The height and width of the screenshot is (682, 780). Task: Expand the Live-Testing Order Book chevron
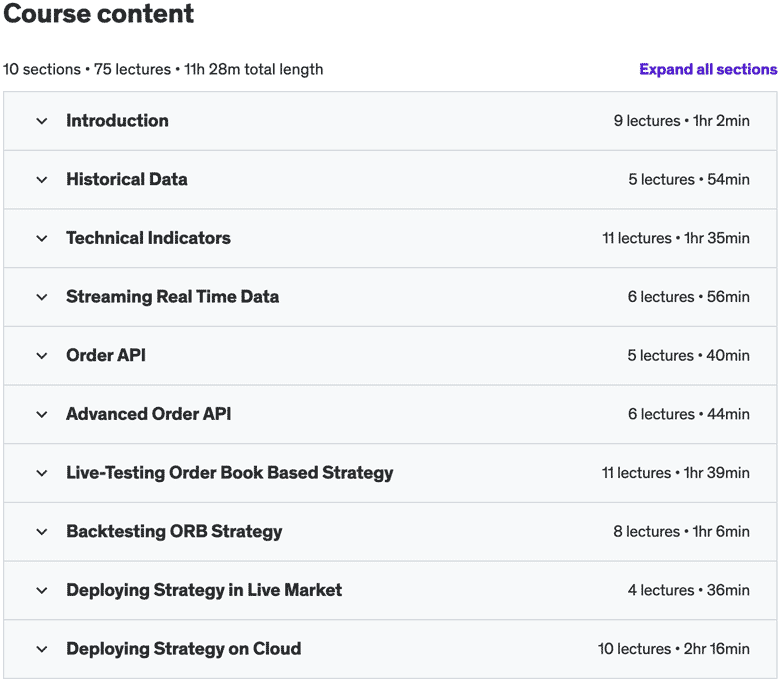42,473
